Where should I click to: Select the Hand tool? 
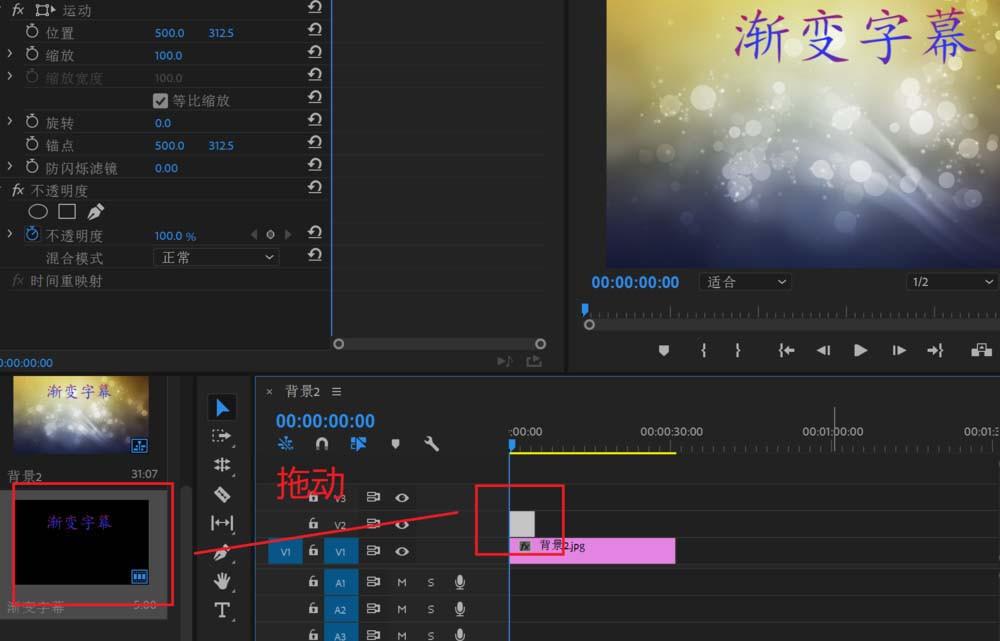pos(222,580)
